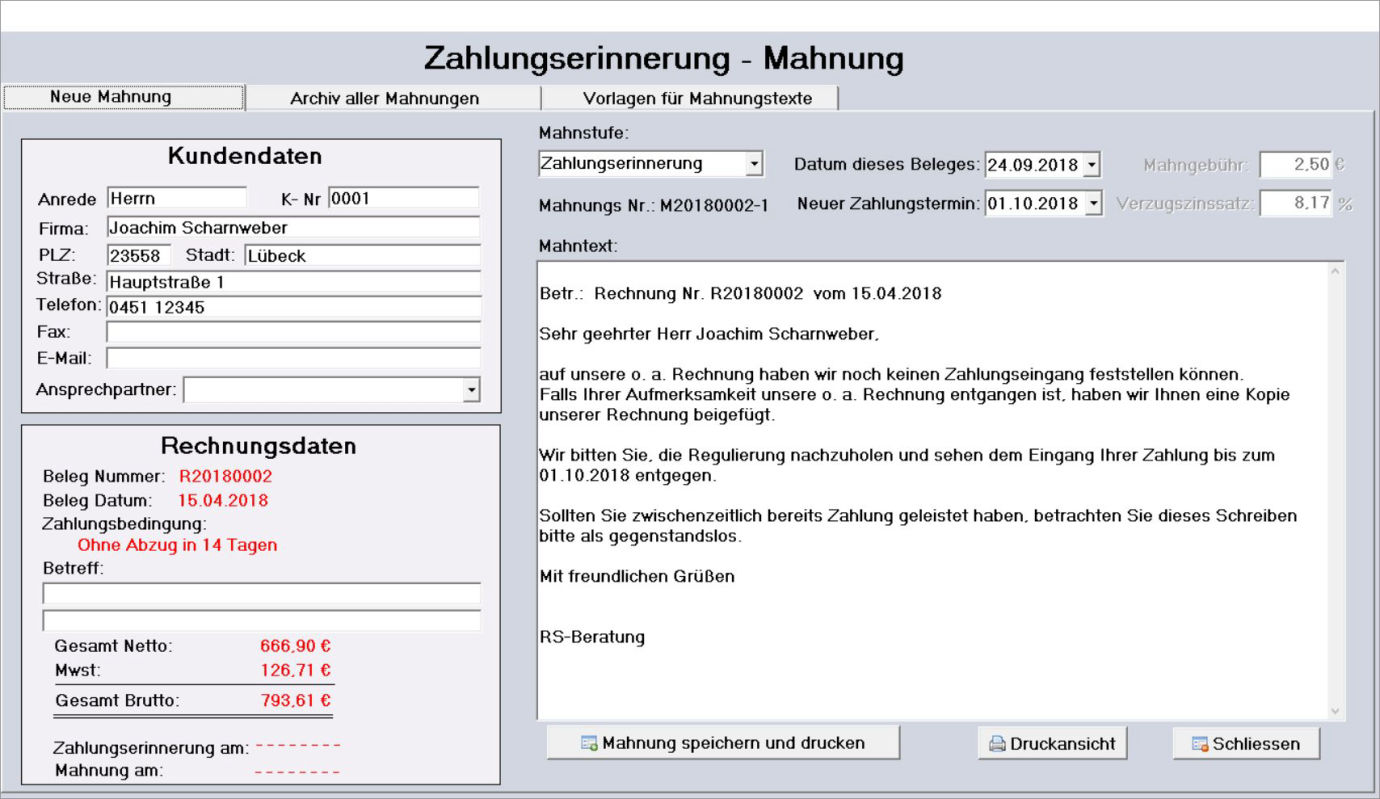Screen dimensions: 1380x799
Task: Click the icon on the Schliessen button
Action: [1200, 744]
